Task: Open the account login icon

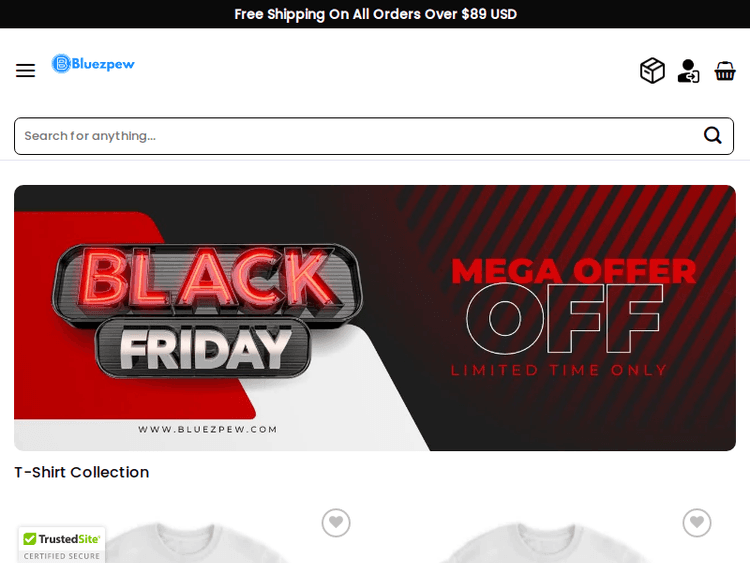Action: pyautogui.click(x=688, y=71)
